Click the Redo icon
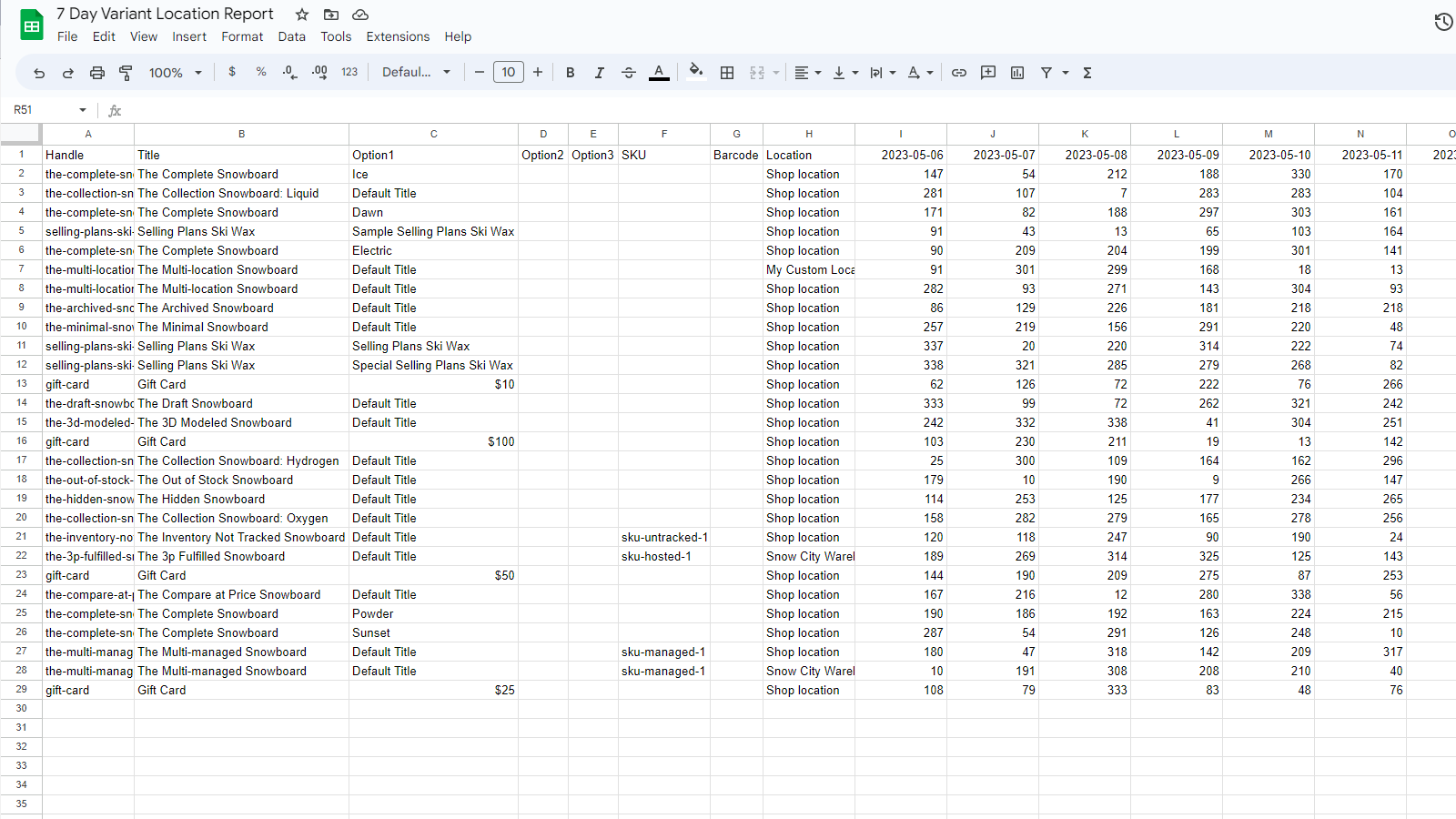This screenshot has width=1456, height=819. coord(68,73)
